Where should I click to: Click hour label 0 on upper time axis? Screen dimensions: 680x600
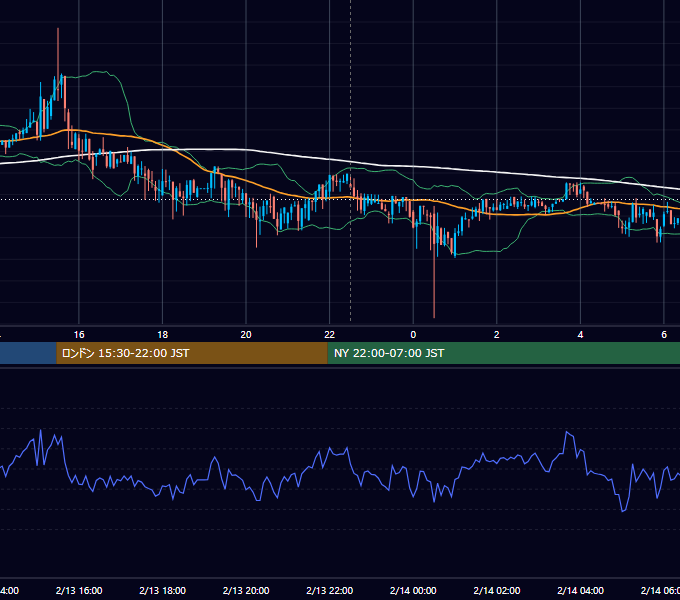[413, 335]
